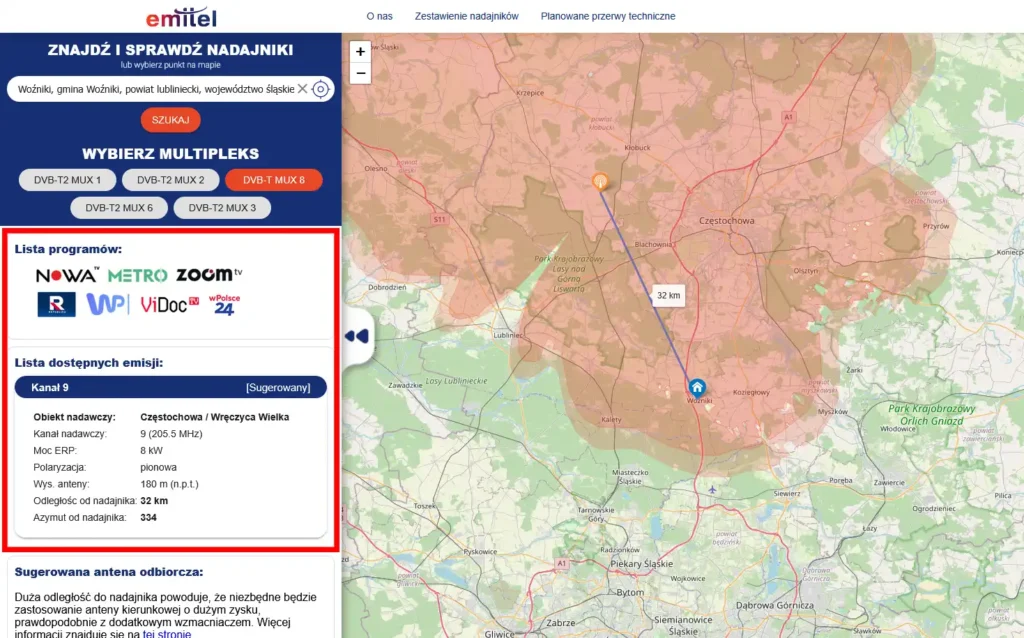The height and width of the screenshot is (638, 1024).
Task: Use the locate-me crosshair icon
Action: (321, 89)
